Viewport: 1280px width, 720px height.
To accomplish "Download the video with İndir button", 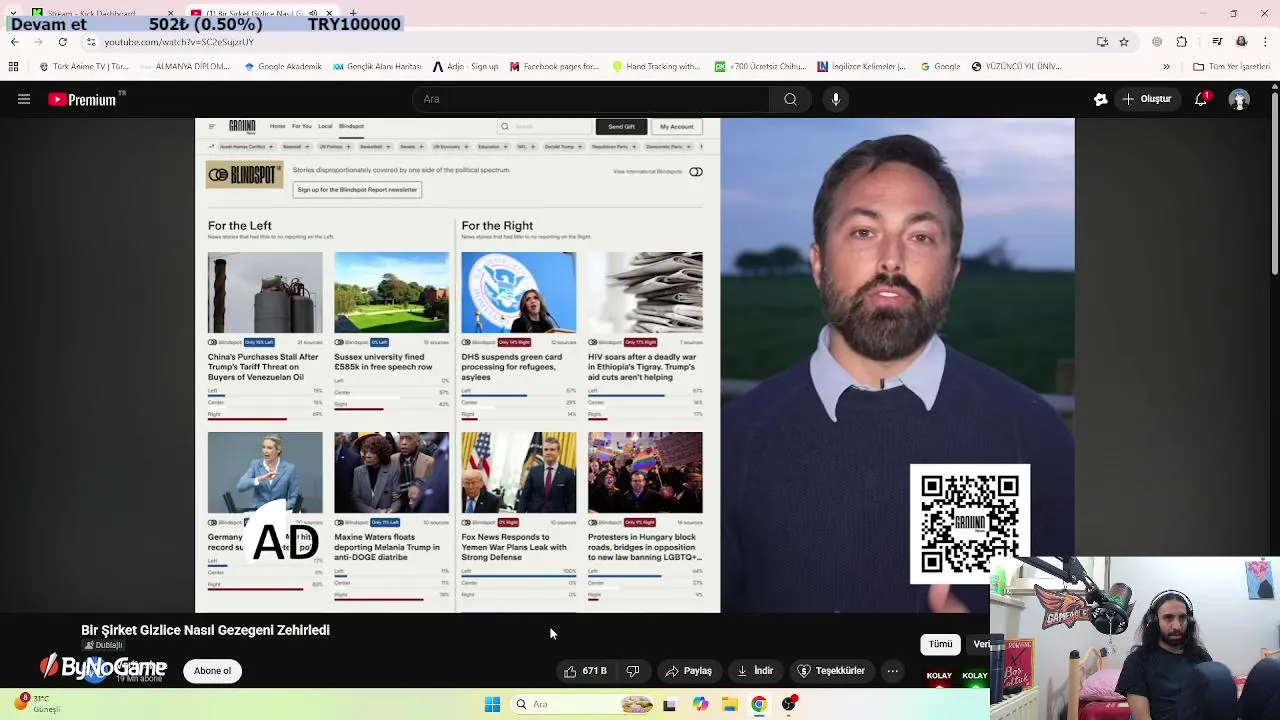I will [x=755, y=671].
